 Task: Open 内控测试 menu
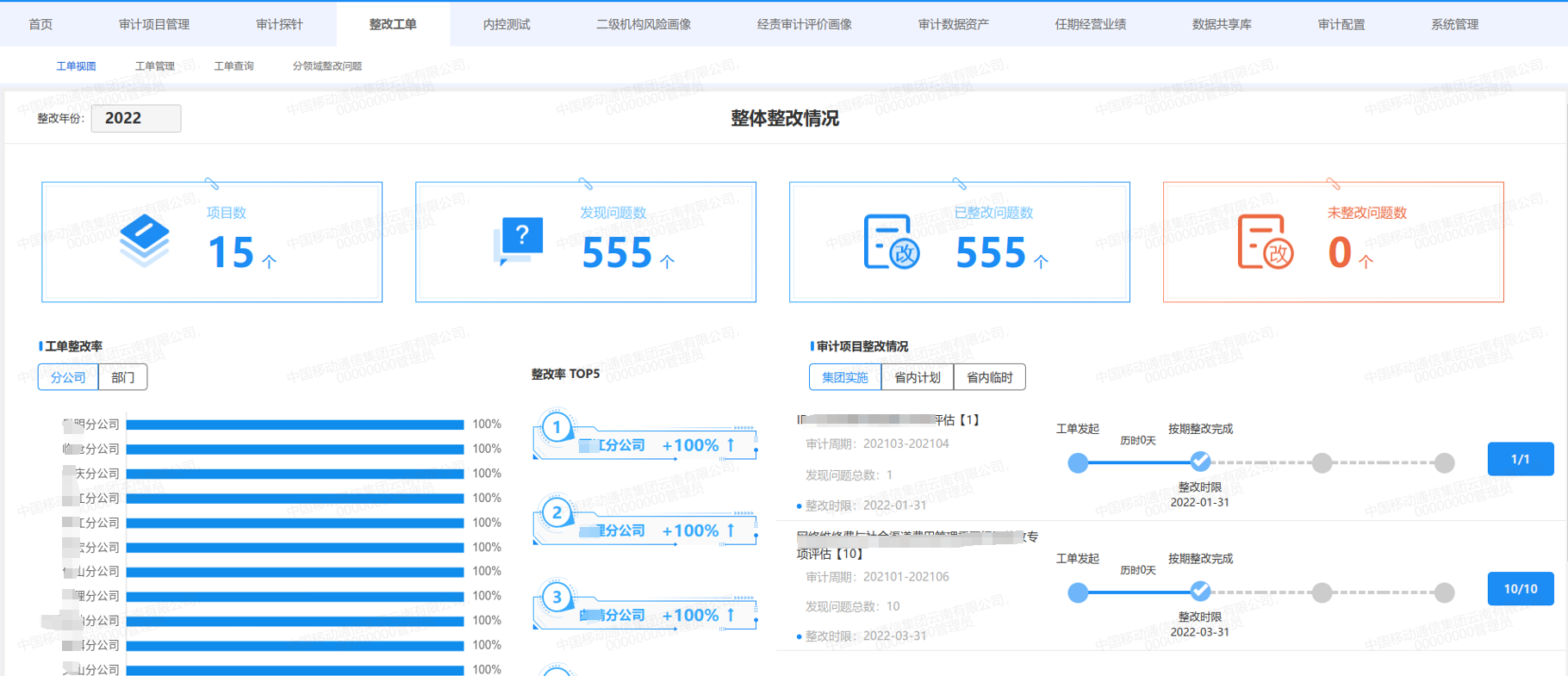click(x=507, y=24)
